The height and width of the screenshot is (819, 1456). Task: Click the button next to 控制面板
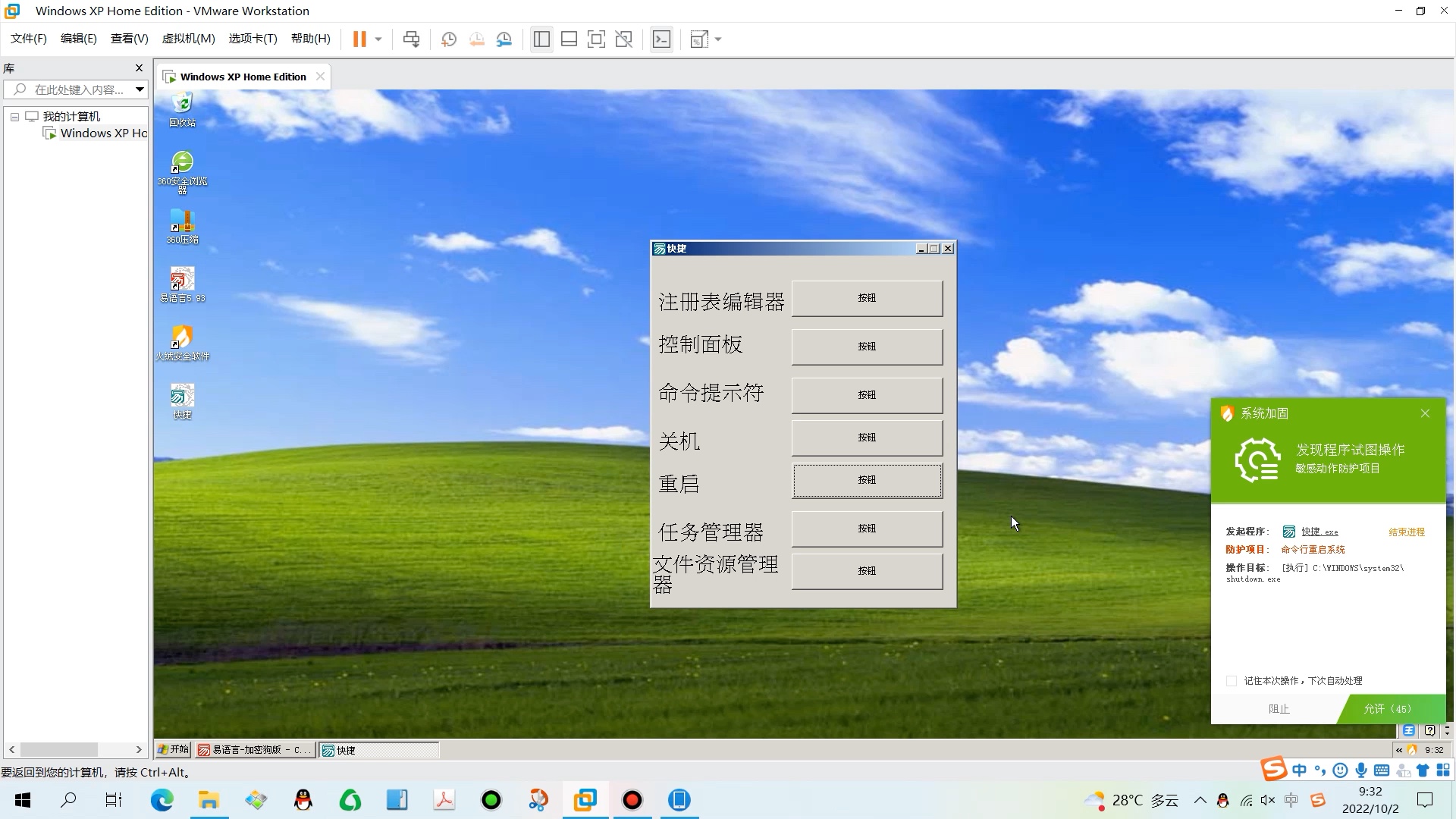pyautogui.click(x=867, y=347)
